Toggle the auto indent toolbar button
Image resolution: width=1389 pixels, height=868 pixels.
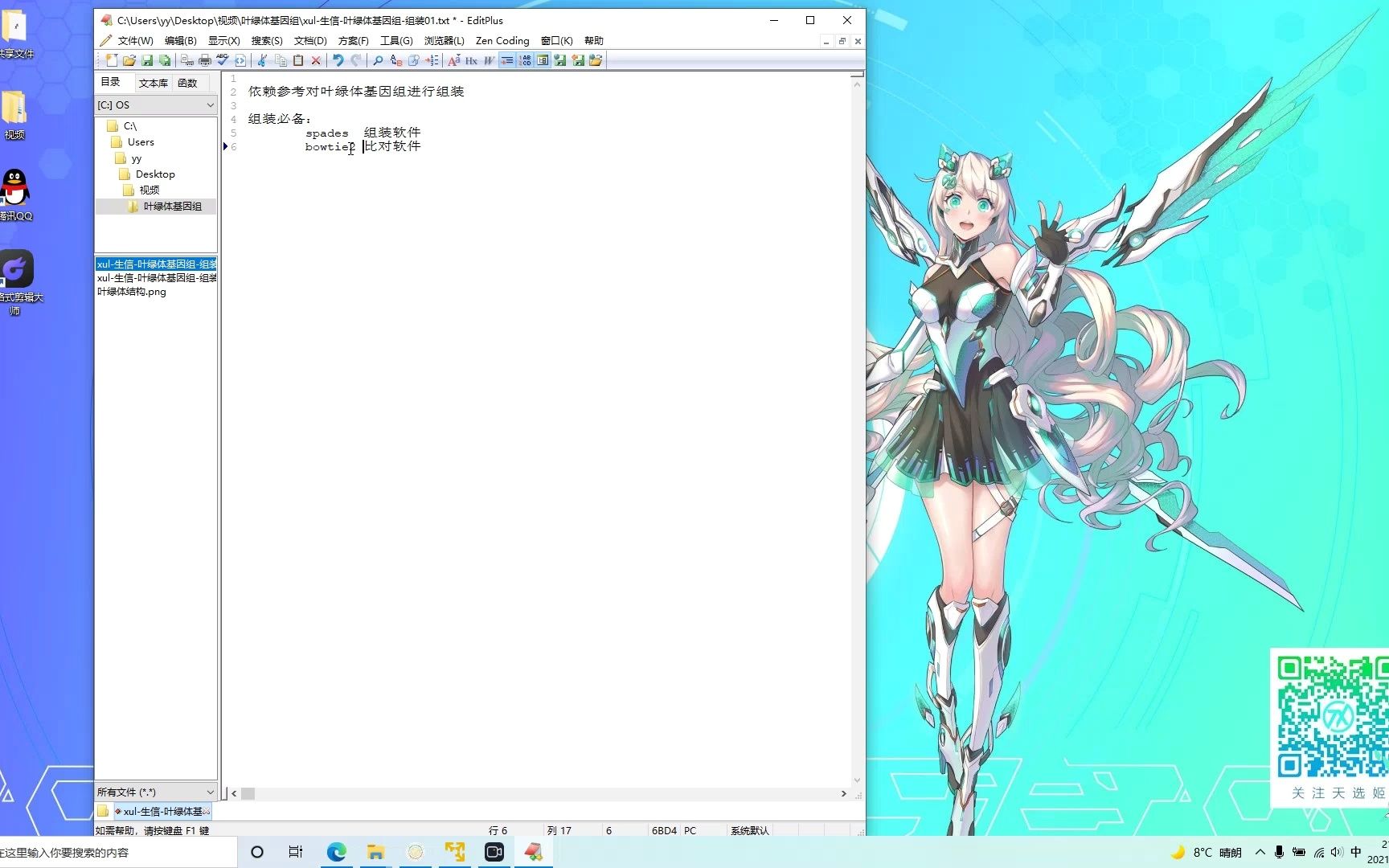[507, 60]
